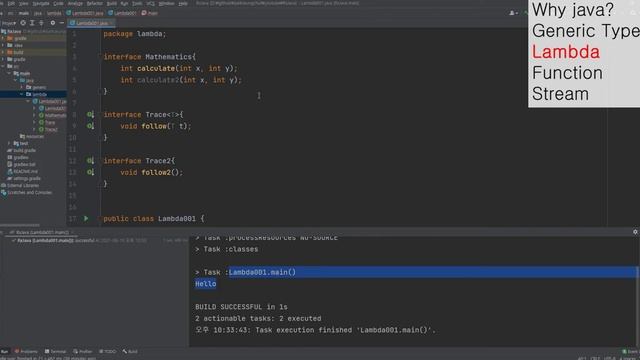Open the Run tool window button
640x360 pixels.
[x=4, y=351]
